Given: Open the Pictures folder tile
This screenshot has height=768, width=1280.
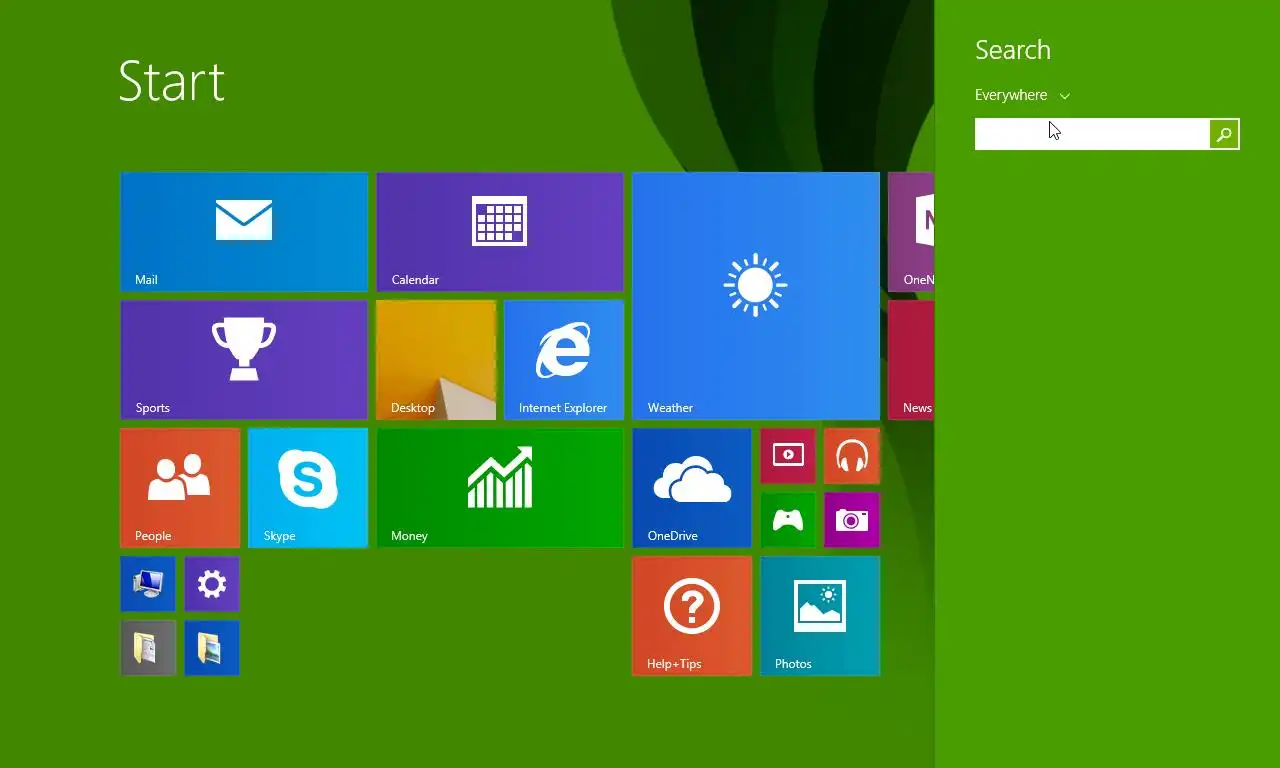Looking at the screenshot, I should tap(212, 648).
